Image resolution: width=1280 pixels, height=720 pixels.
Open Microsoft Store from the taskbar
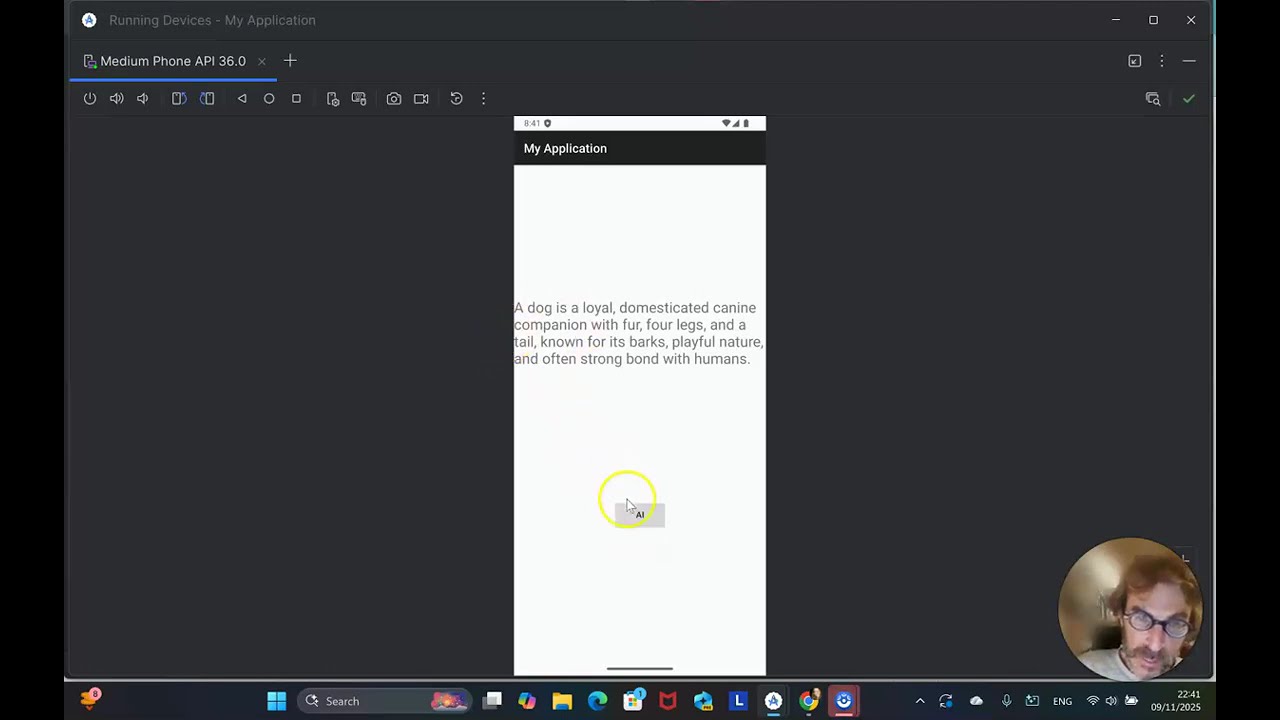633,701
